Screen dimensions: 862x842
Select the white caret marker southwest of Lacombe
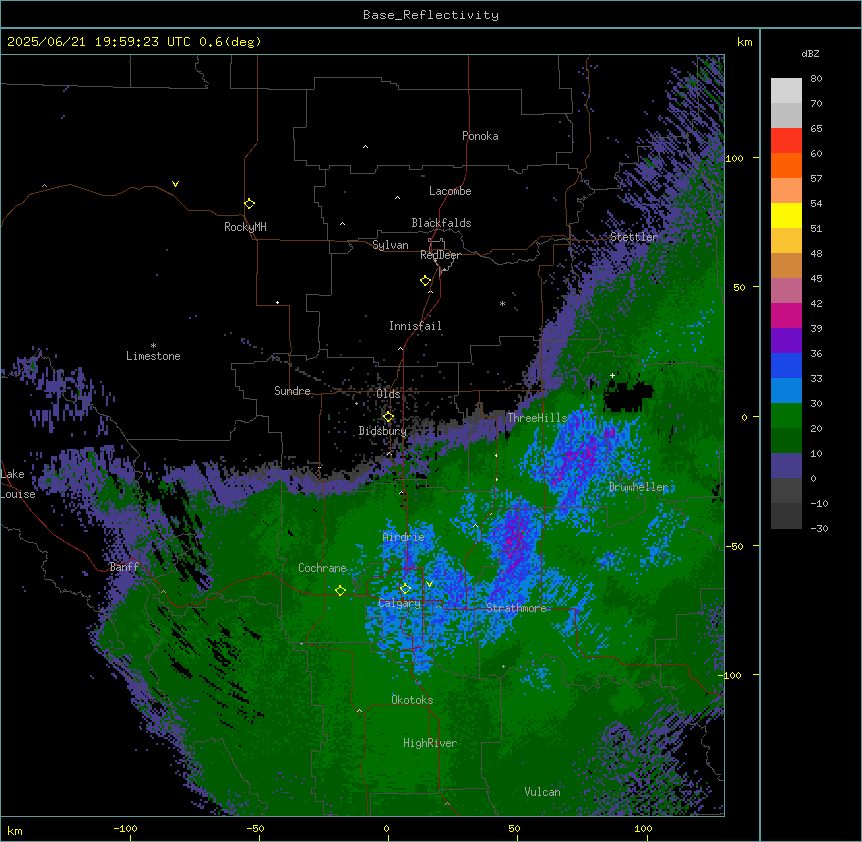[x=397, y=198]
